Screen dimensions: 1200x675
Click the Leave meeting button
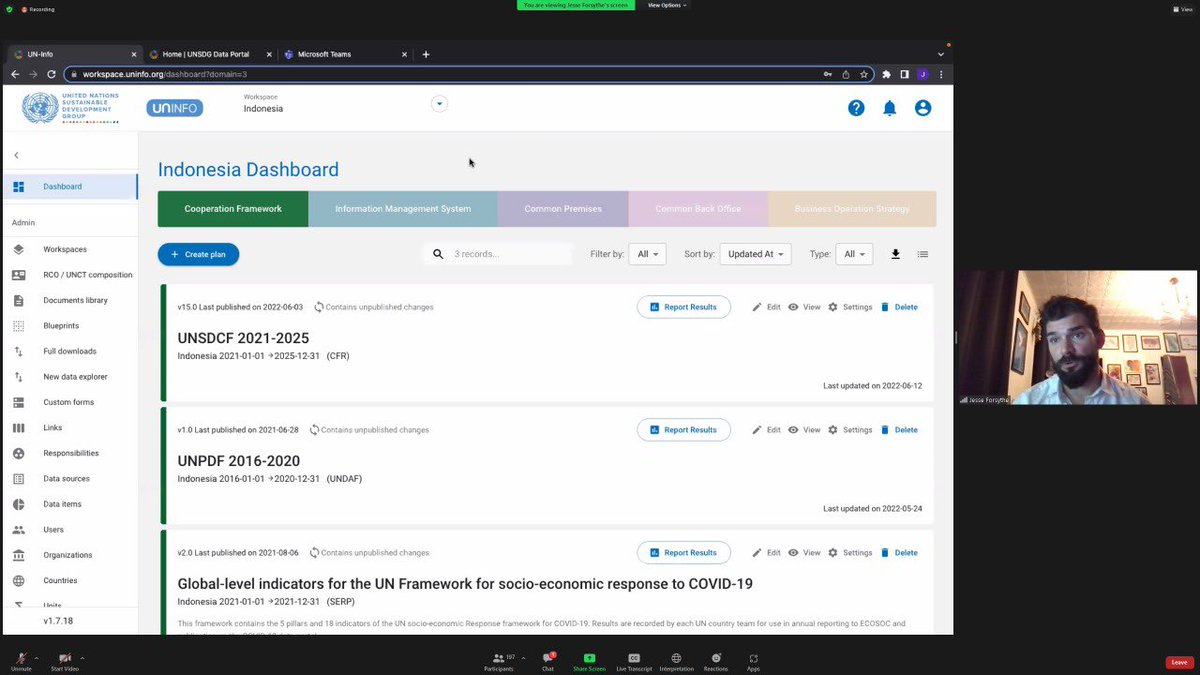click(x=1180, y=662)
